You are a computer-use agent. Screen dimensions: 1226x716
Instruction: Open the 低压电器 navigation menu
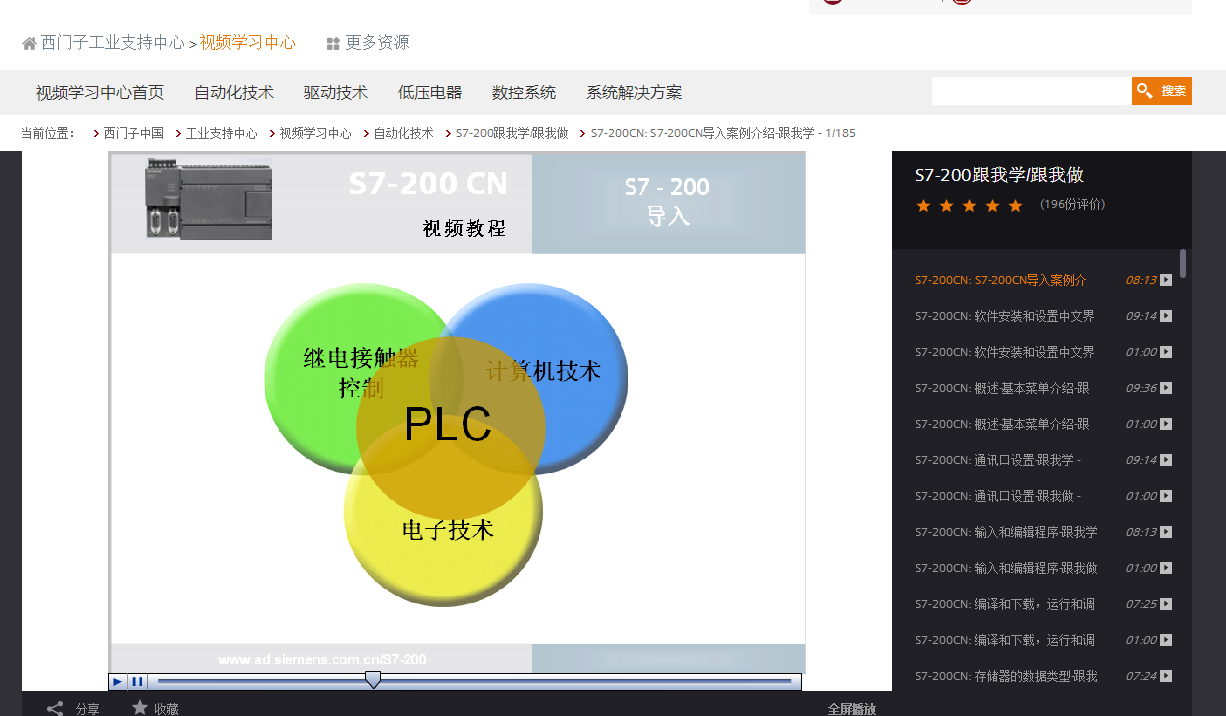(430, 92)
